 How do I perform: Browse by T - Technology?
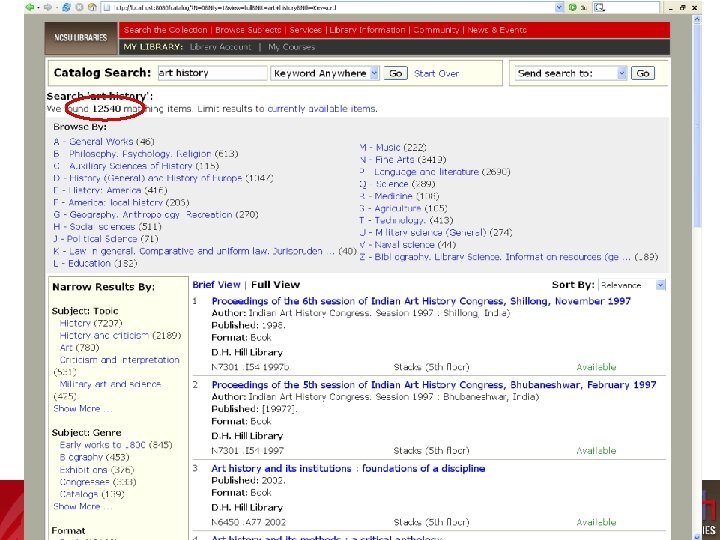[x=393, y=220]
